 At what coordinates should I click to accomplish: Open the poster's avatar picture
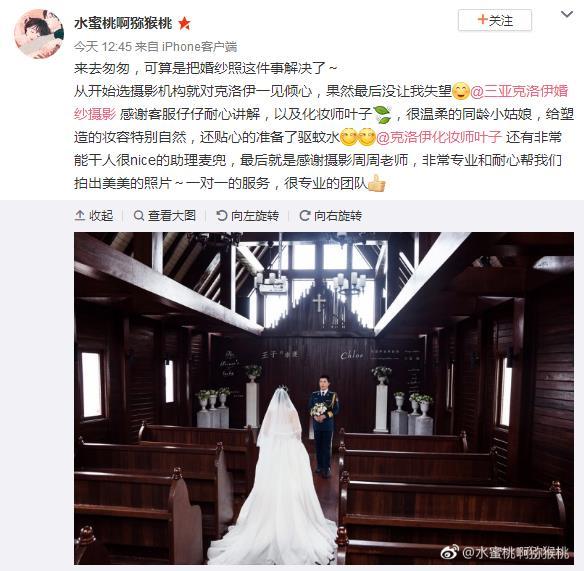(39, 34)
